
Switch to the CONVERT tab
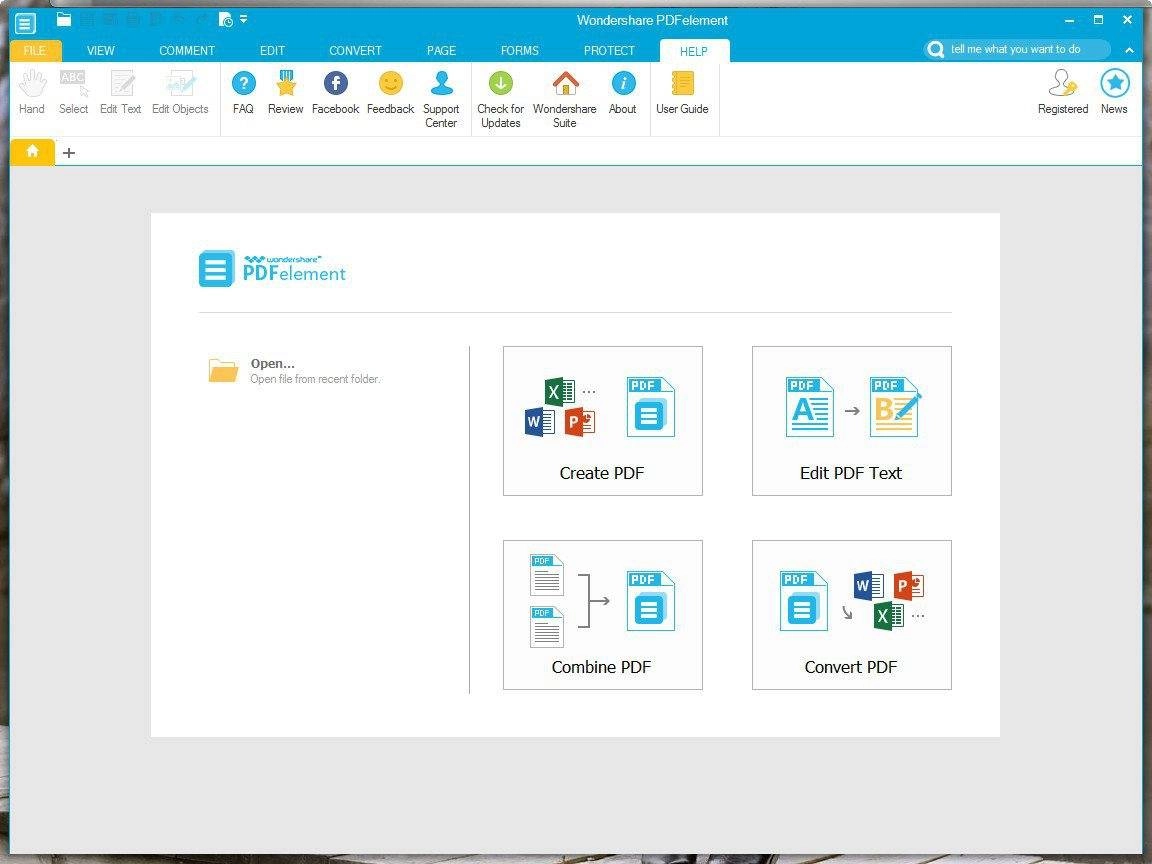(x=355, y=51)
